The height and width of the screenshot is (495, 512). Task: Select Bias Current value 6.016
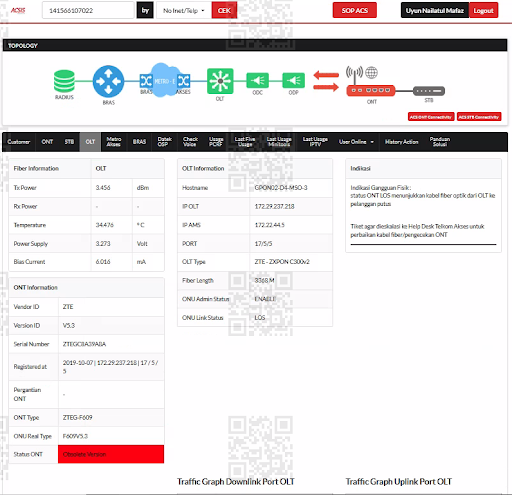[103, 262]
